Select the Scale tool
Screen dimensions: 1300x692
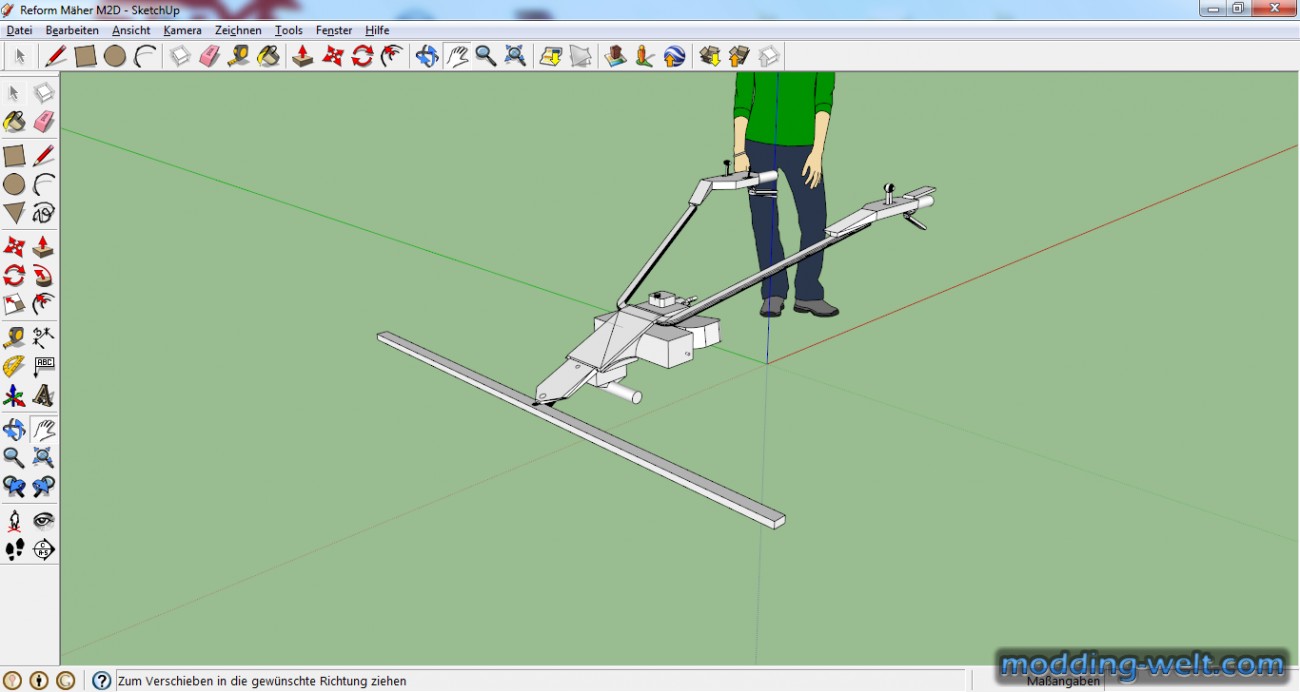(14, 304)
